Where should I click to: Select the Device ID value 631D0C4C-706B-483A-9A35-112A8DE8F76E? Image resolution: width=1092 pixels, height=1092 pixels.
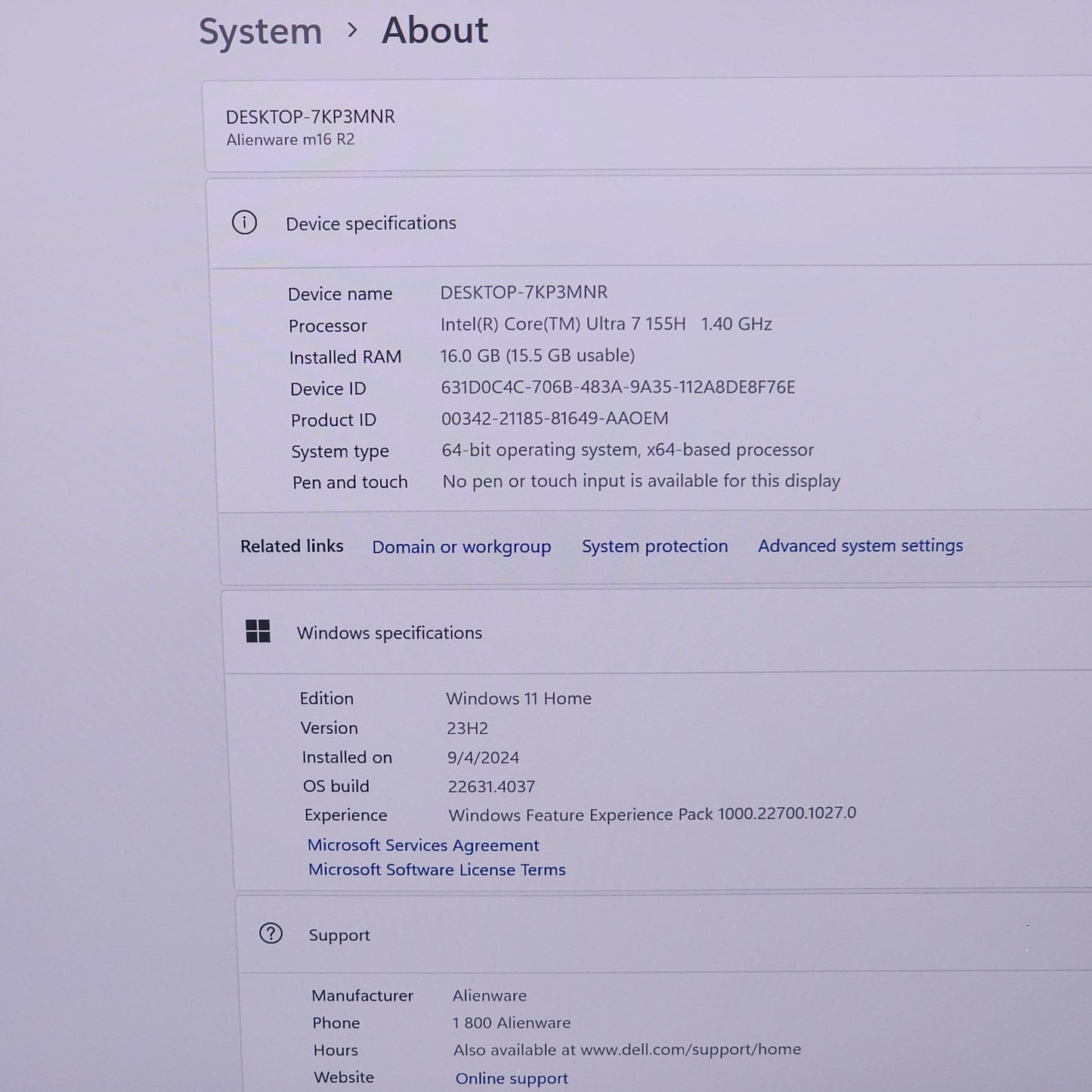coord(618,387)
